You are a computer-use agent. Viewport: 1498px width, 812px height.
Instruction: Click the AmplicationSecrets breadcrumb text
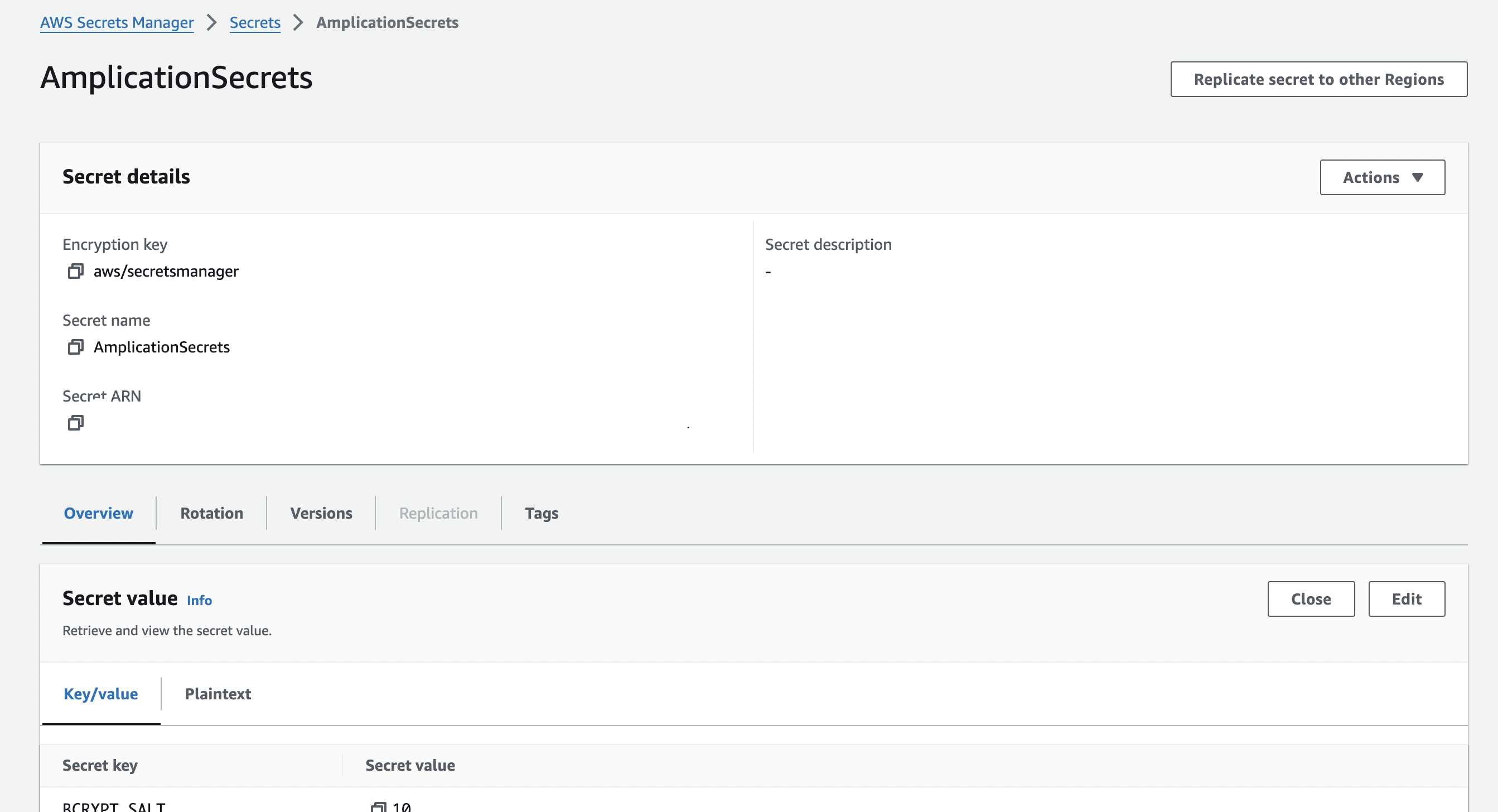(387, 23)
